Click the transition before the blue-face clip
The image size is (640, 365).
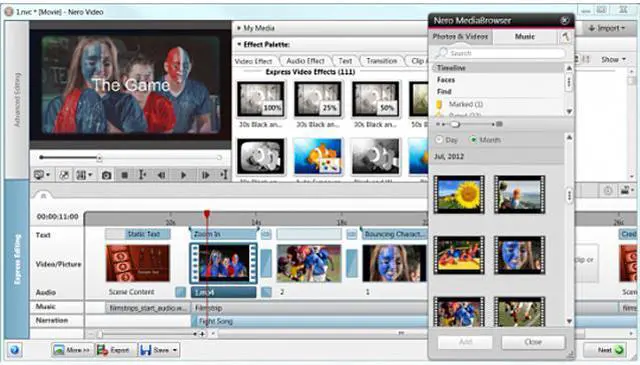coord(352,263)
